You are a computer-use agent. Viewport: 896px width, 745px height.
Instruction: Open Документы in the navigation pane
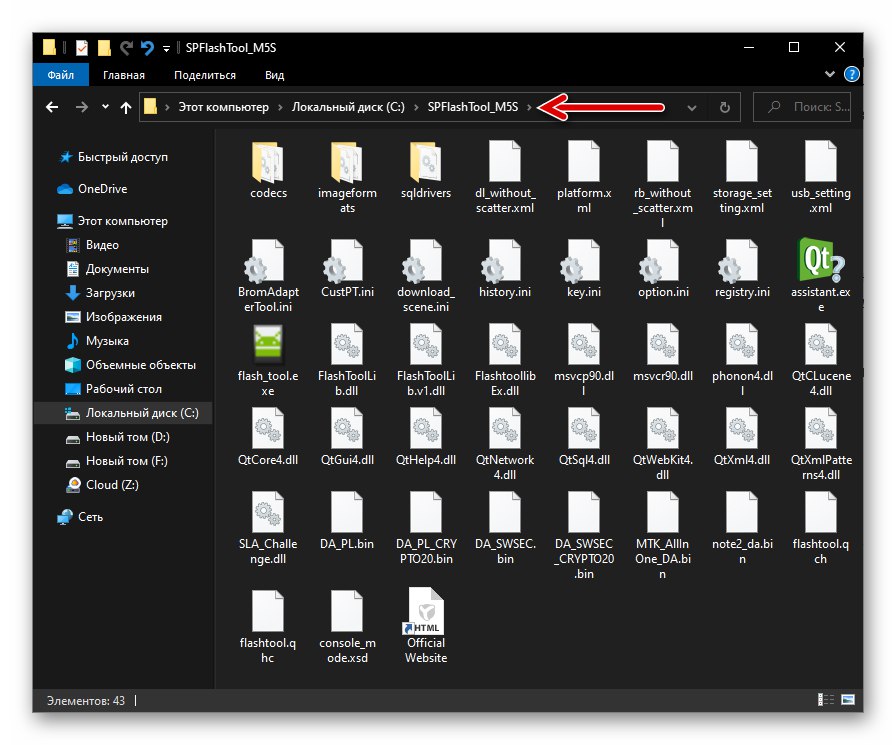(x=107, y=269)
